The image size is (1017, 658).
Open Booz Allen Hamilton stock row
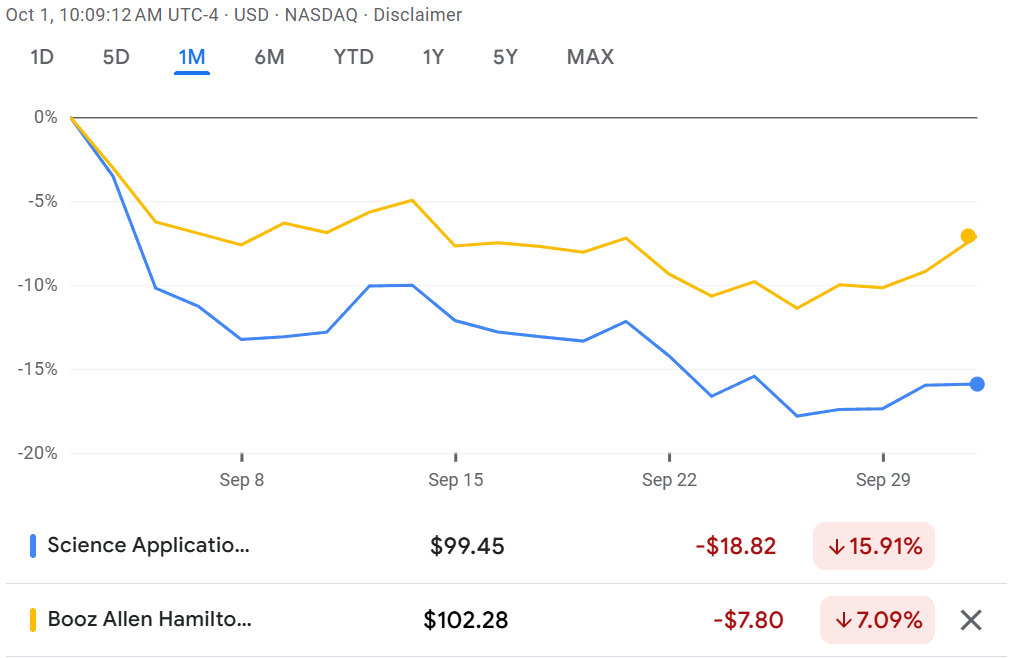click(x=149, y=620)
